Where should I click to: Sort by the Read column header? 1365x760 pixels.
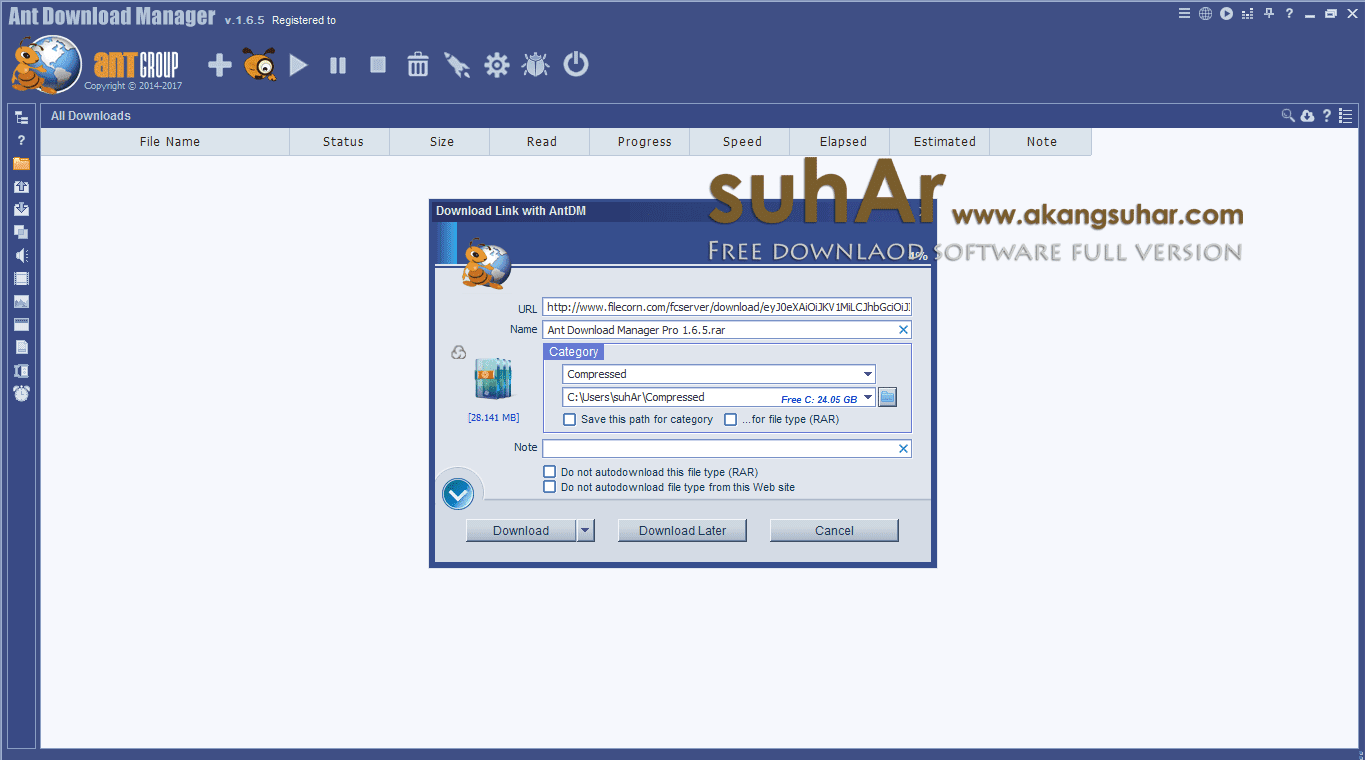(542, 142)
